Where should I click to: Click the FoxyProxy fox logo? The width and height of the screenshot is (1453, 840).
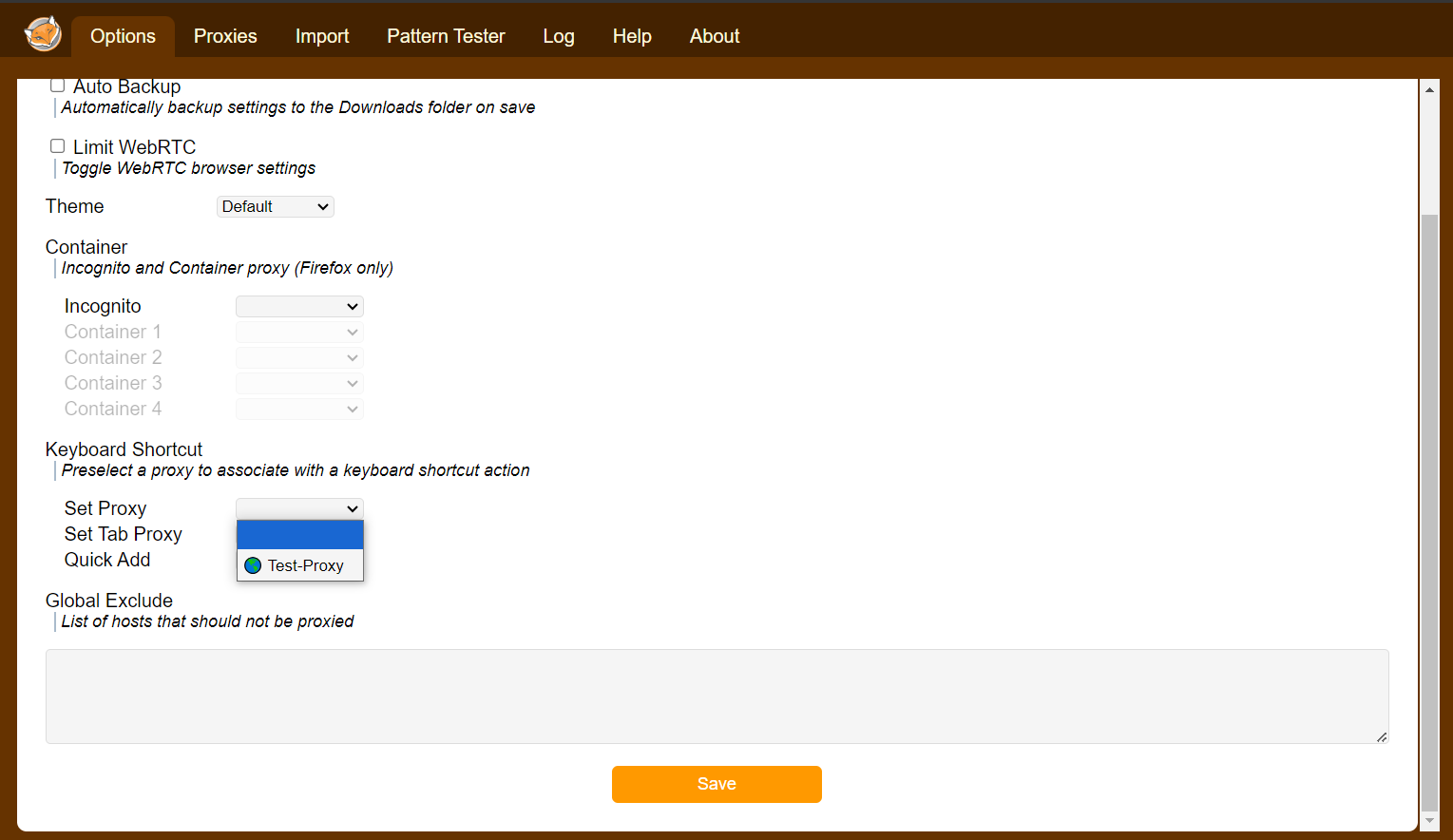pyautogui.click(x=43, y=35)
